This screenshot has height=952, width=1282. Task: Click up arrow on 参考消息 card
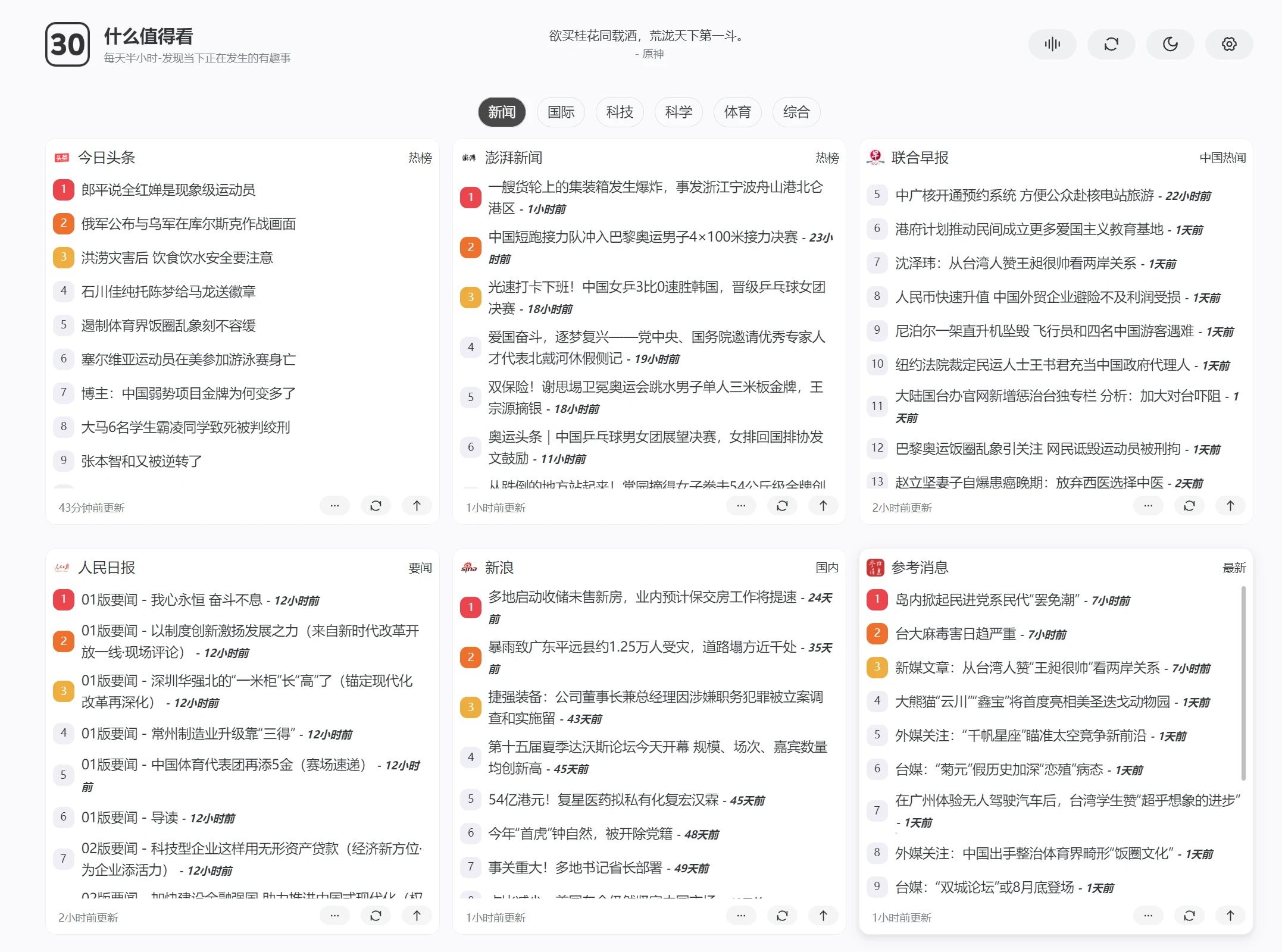1230,916
